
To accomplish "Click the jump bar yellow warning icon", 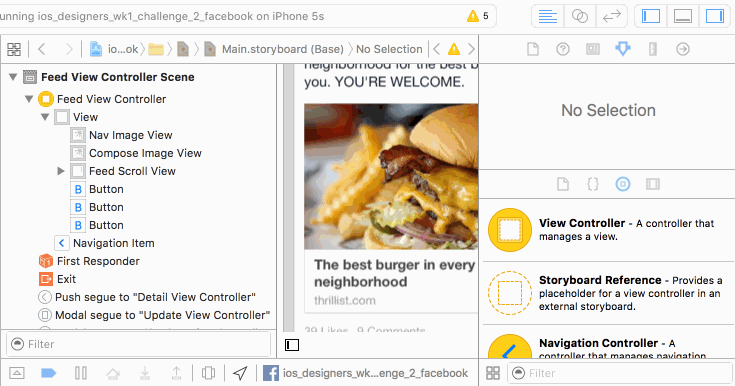I will pos(454,49).
